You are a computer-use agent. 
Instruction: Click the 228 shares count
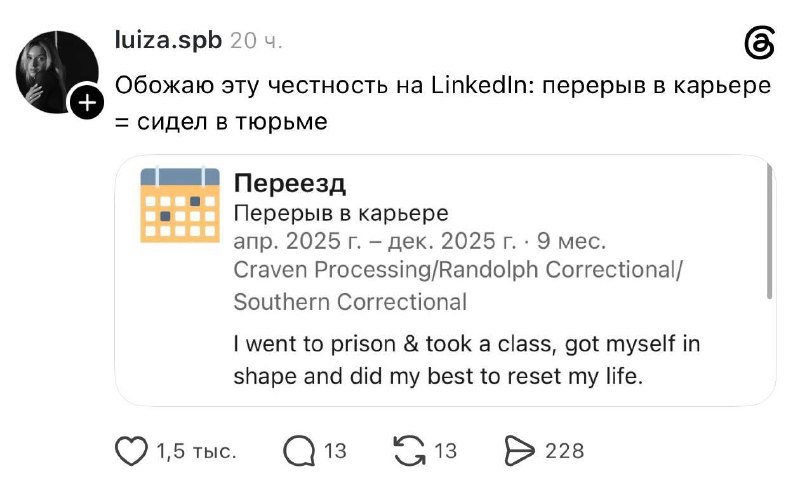[x=564, y=451]
